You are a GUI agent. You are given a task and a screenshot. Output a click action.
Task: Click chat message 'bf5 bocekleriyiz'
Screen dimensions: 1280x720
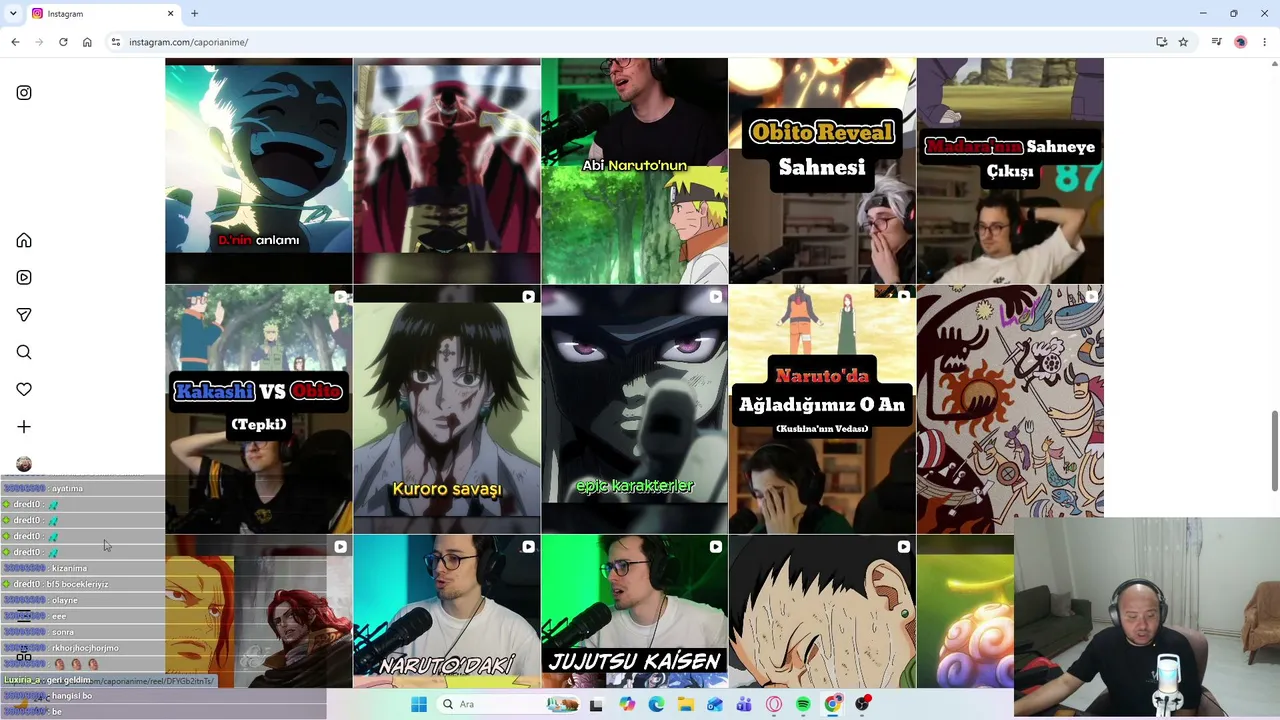click(x=77, y=584)
